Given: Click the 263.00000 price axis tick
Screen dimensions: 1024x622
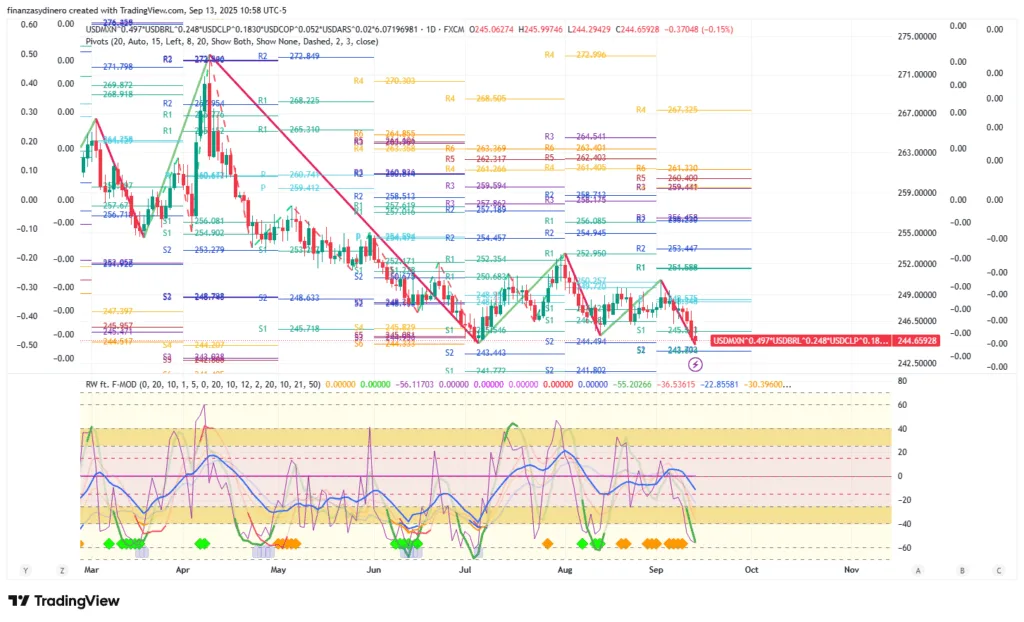Looking at the screenshot, I should pos(917,152).
